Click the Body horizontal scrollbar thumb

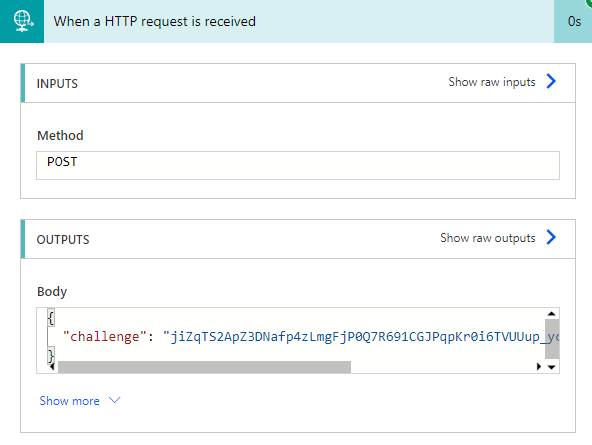pos(204,367)
